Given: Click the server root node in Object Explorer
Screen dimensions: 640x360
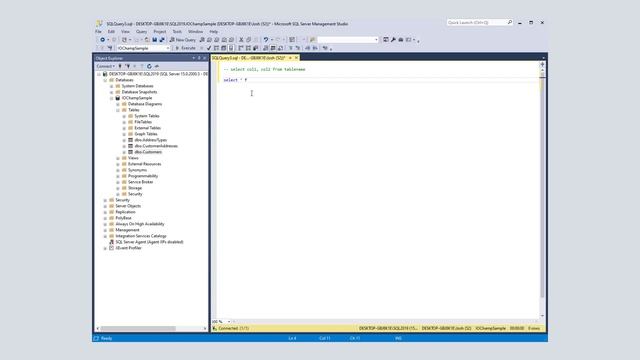Looking at the screenshot, I should click(158, 74).
